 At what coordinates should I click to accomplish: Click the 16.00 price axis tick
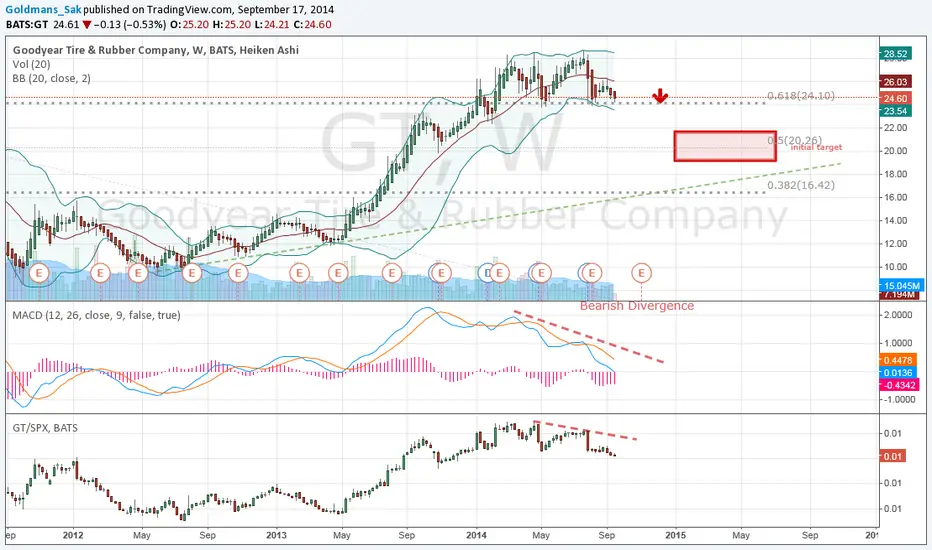point(895,197)
